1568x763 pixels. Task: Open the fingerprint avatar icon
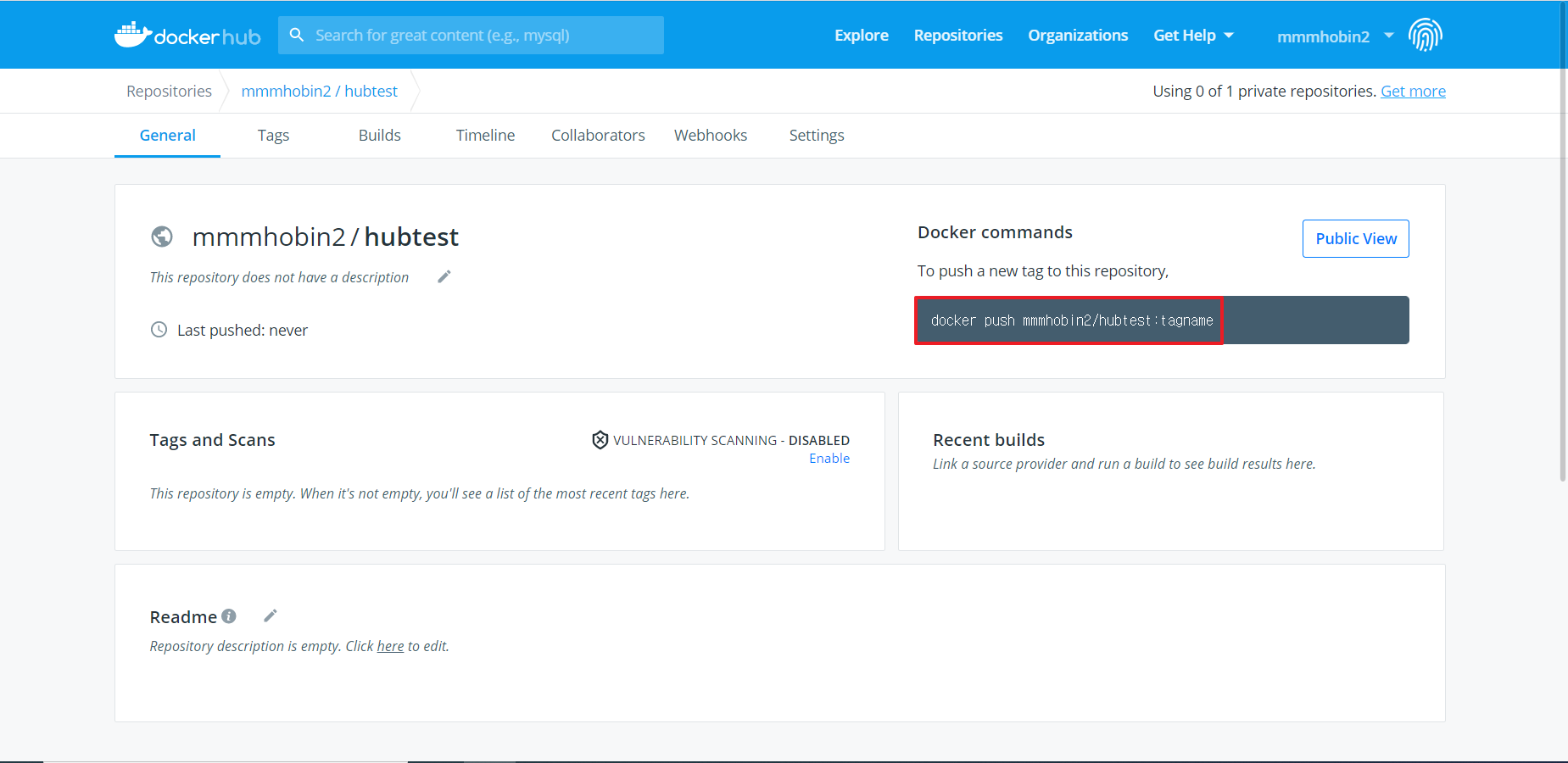tap(1426, 35)
